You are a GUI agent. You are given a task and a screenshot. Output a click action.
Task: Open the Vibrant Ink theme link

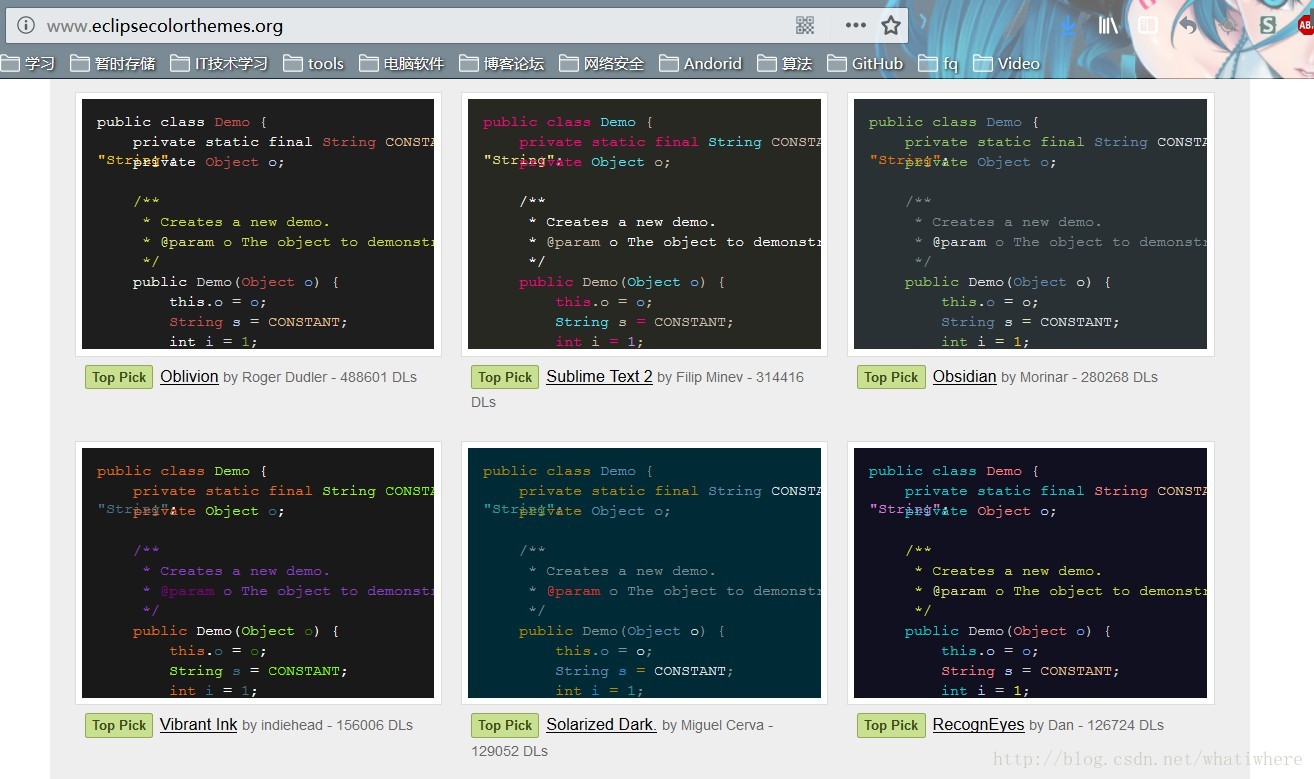click(x=198, y=725)
